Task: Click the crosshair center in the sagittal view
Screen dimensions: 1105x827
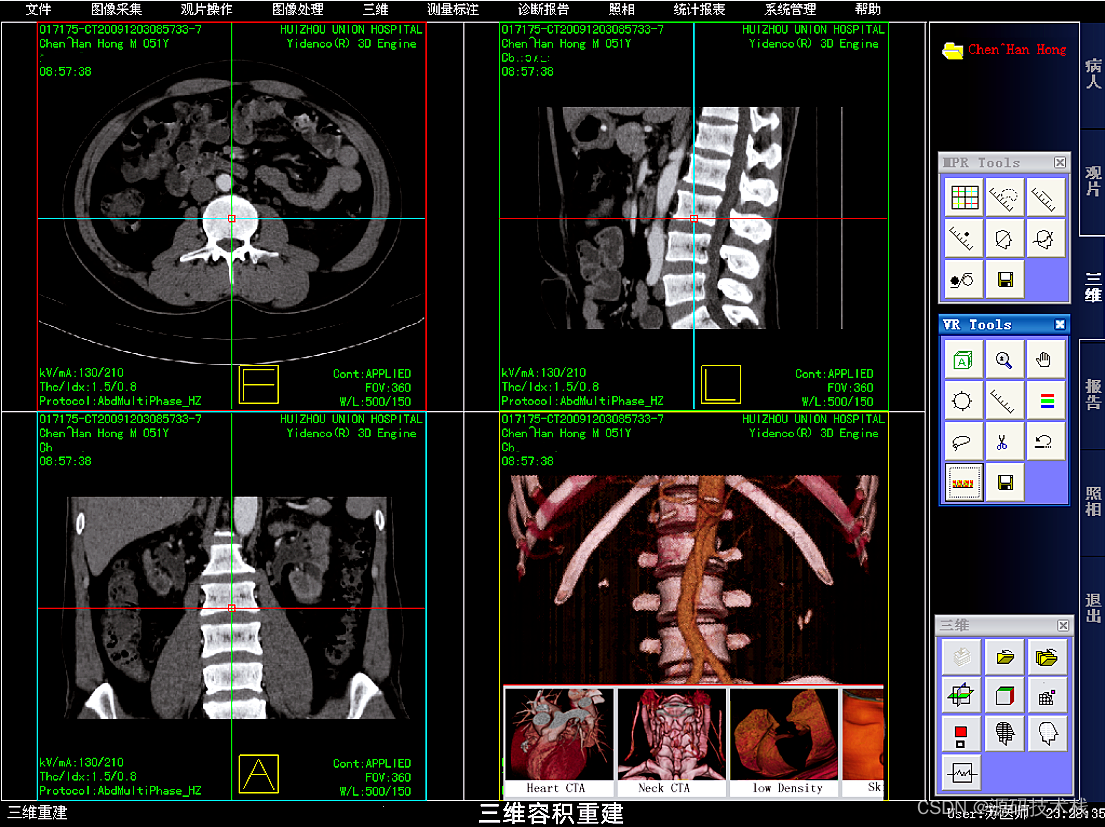Action: [x=693, y=218]
